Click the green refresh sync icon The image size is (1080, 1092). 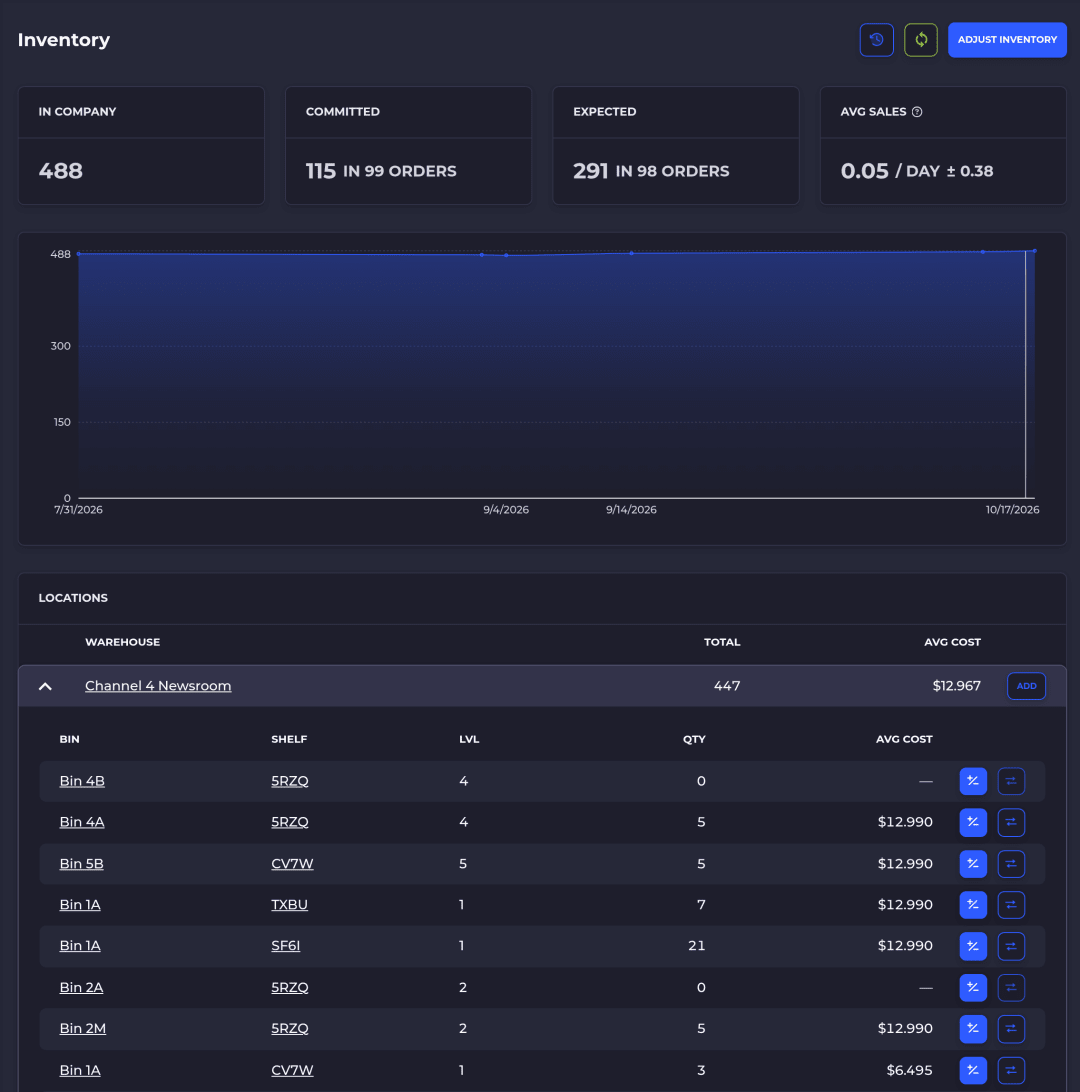coord(921,40)
